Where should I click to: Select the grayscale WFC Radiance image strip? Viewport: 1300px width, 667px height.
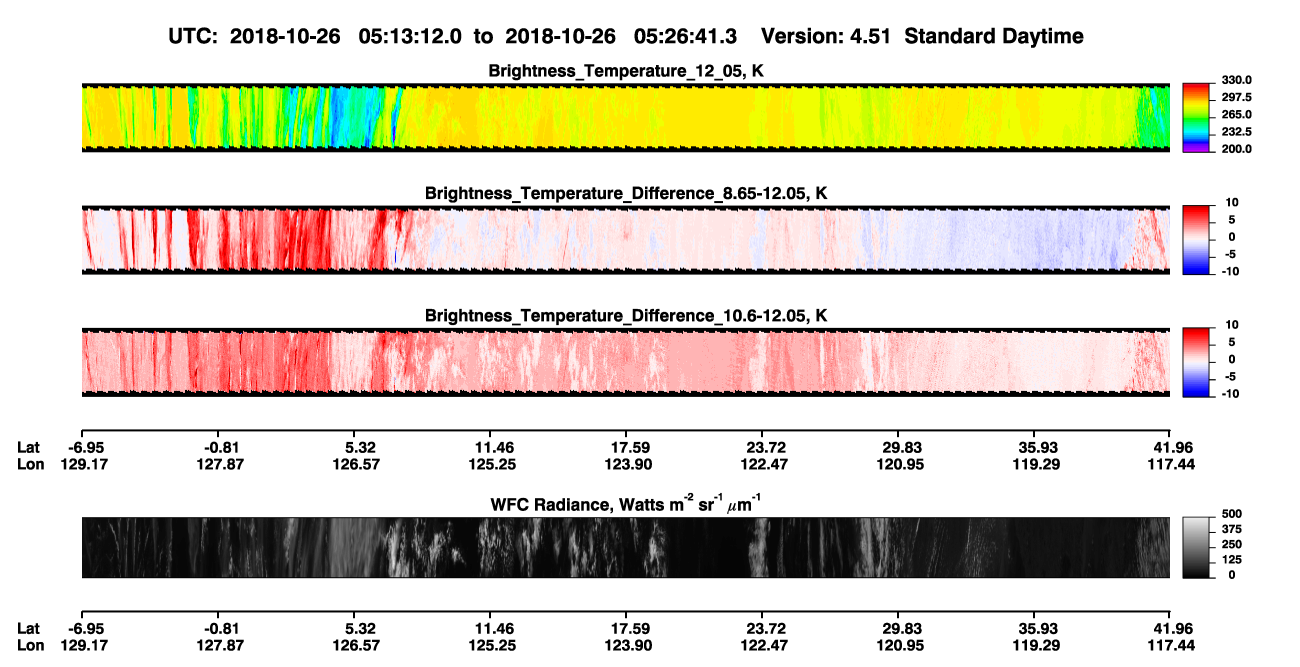(x=625, y=547)
